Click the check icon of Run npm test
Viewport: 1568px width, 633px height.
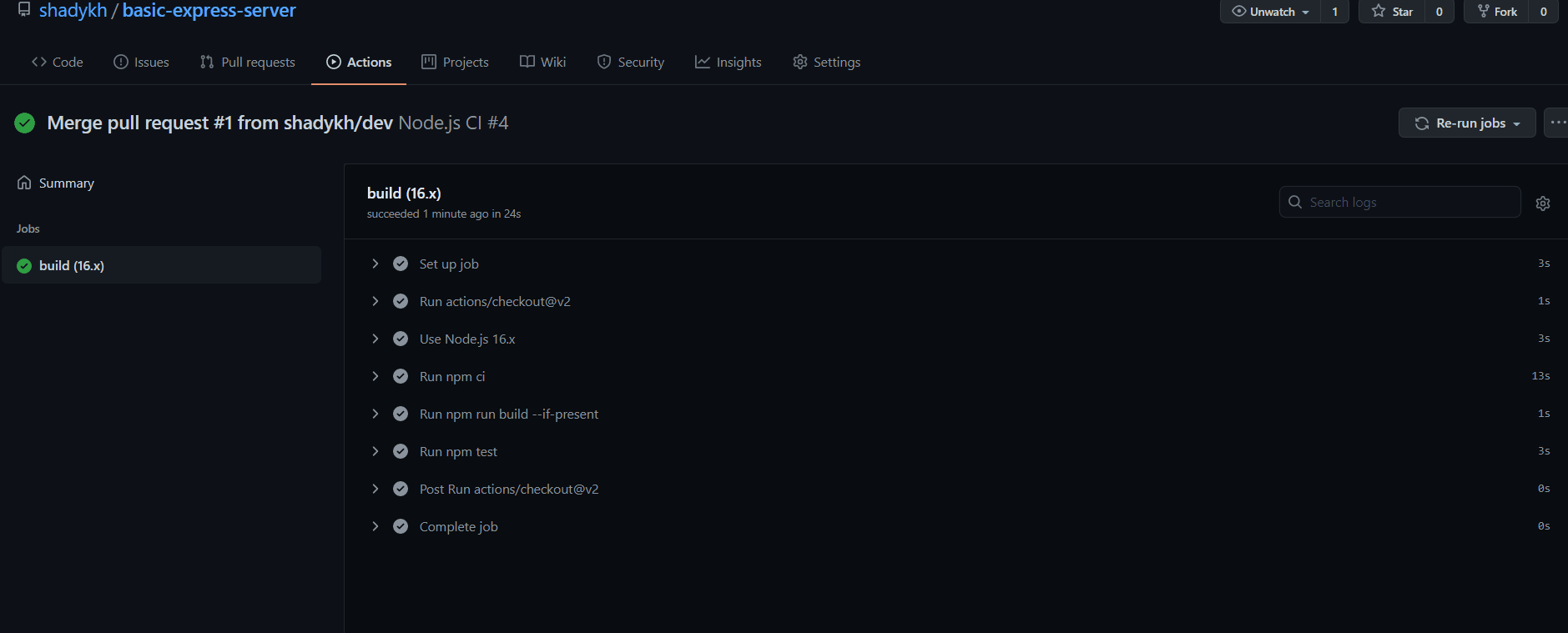pos(401,451)
